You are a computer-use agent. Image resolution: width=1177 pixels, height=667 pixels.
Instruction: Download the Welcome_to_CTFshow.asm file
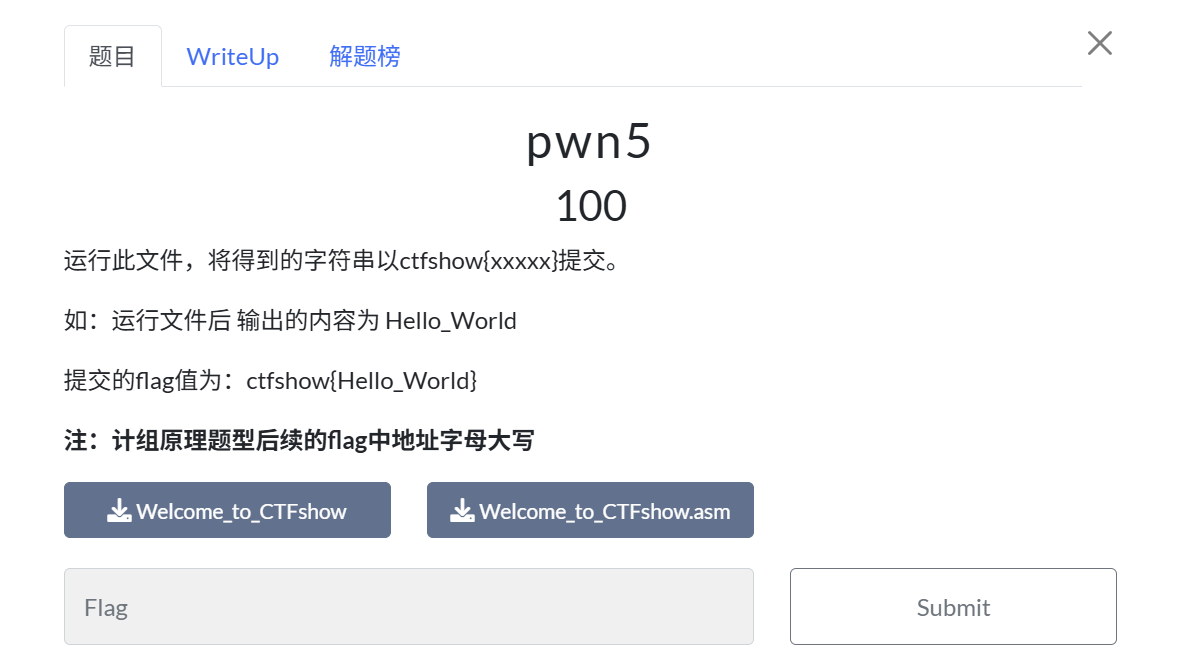pyautogui.click(x=603, y=511)
